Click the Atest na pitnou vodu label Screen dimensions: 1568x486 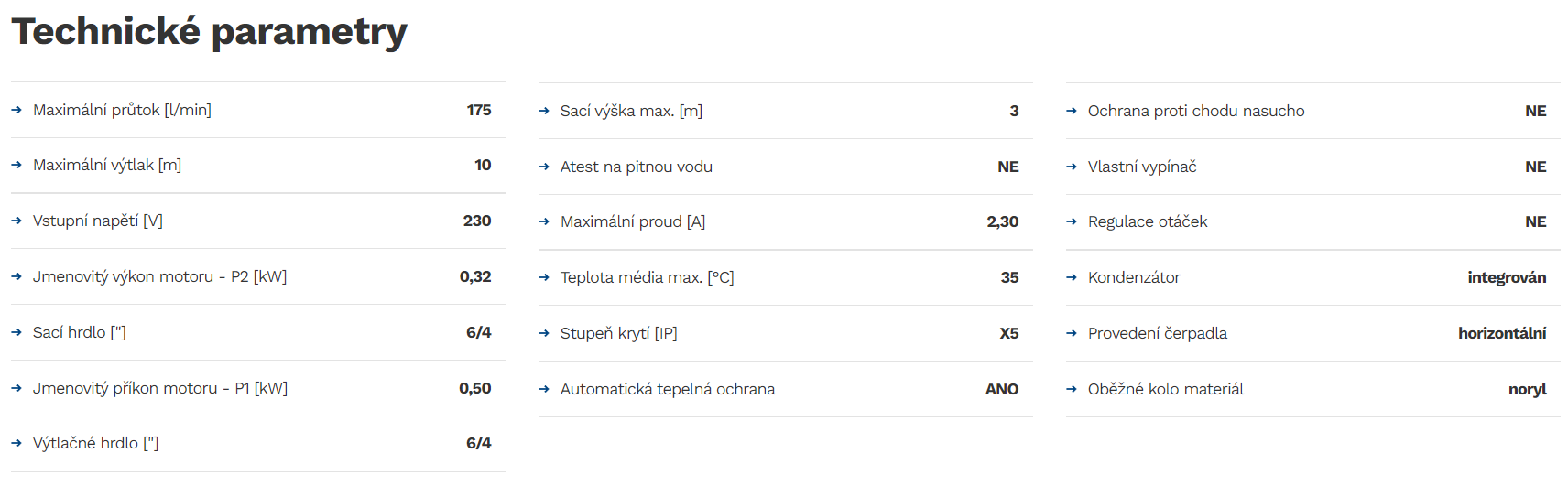[637, 167]
